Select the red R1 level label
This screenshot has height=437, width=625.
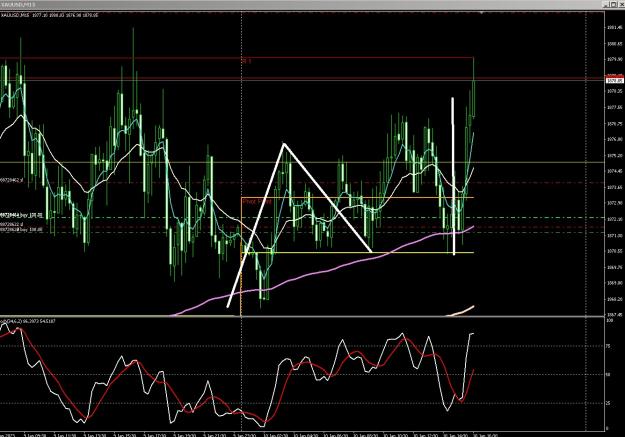pos(247,61)
